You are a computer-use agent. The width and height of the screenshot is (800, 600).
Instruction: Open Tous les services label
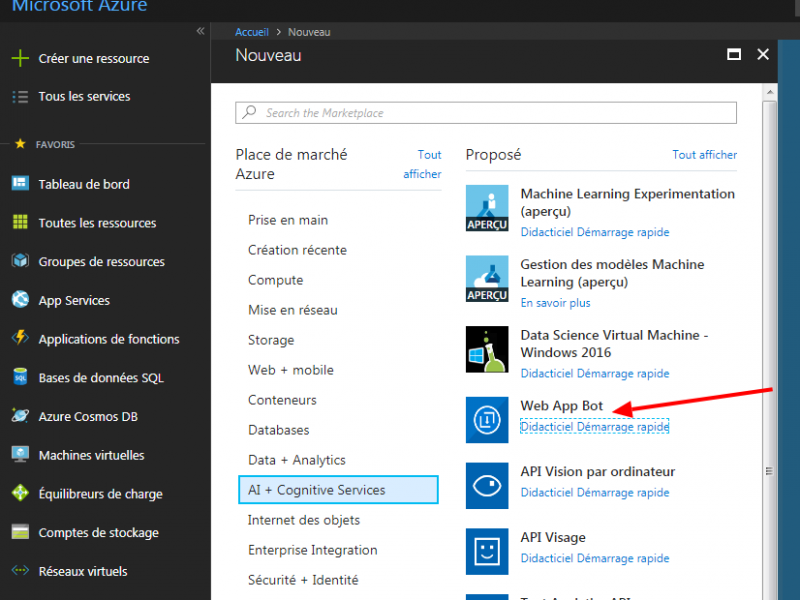coord(84,96)
